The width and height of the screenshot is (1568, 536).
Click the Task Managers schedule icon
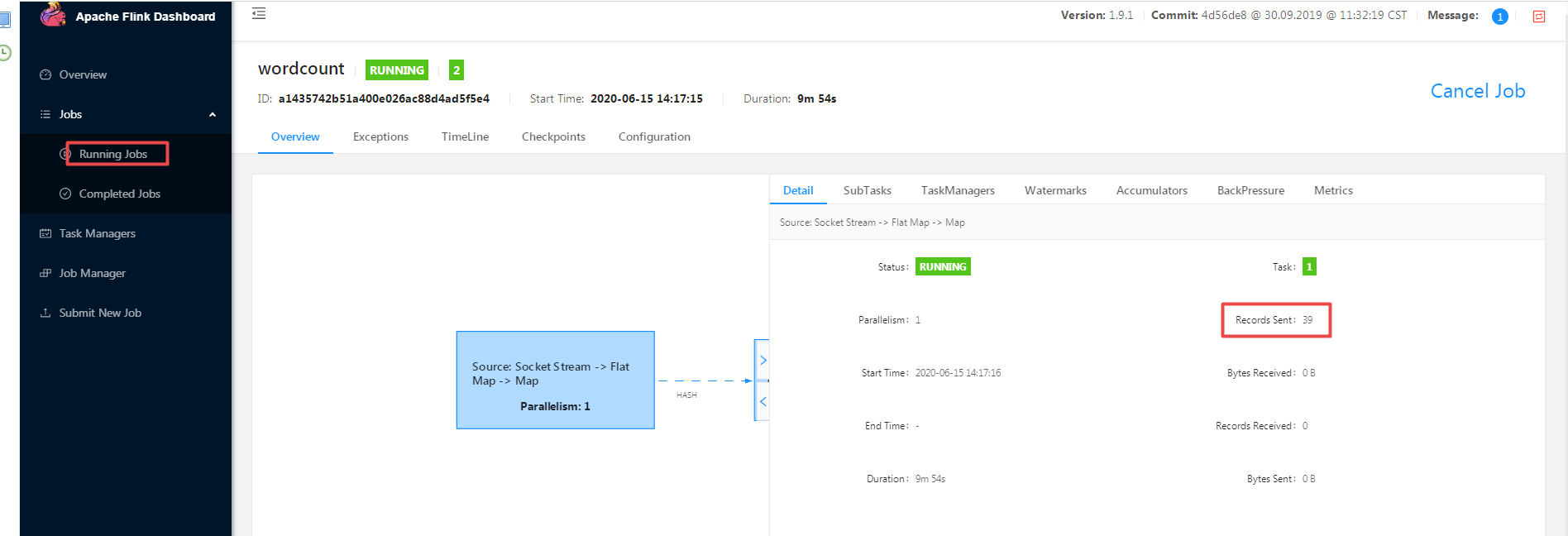pos(45,233)
